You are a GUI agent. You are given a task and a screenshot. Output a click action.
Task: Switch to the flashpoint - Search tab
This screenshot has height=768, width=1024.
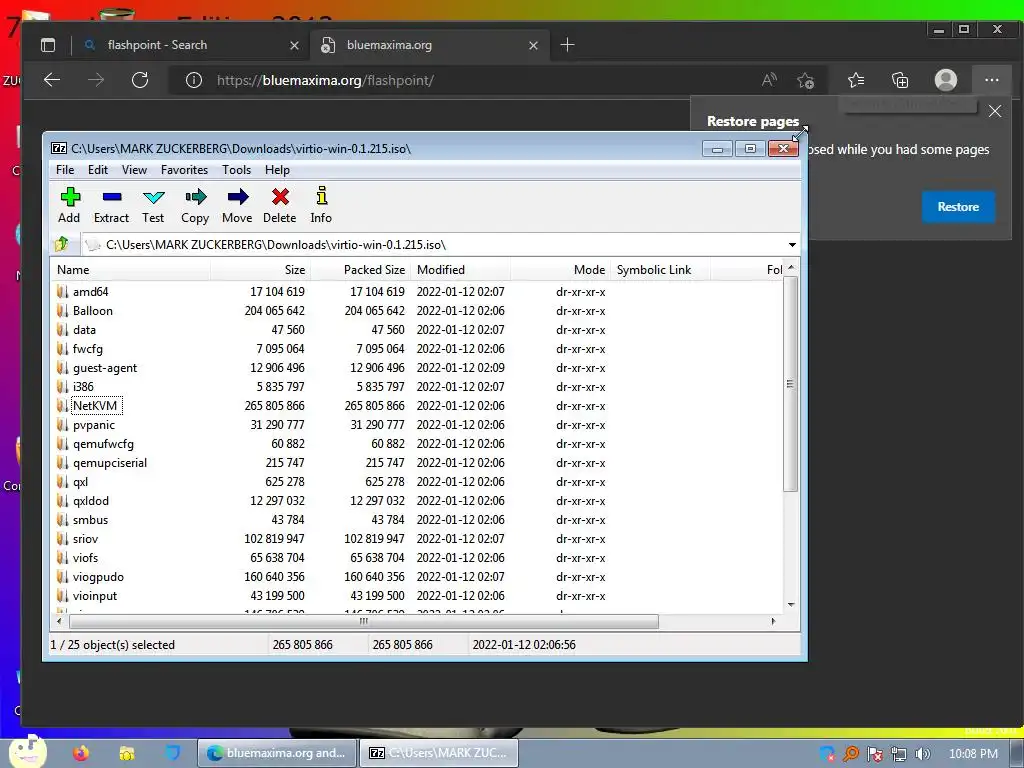coord(189,45)
